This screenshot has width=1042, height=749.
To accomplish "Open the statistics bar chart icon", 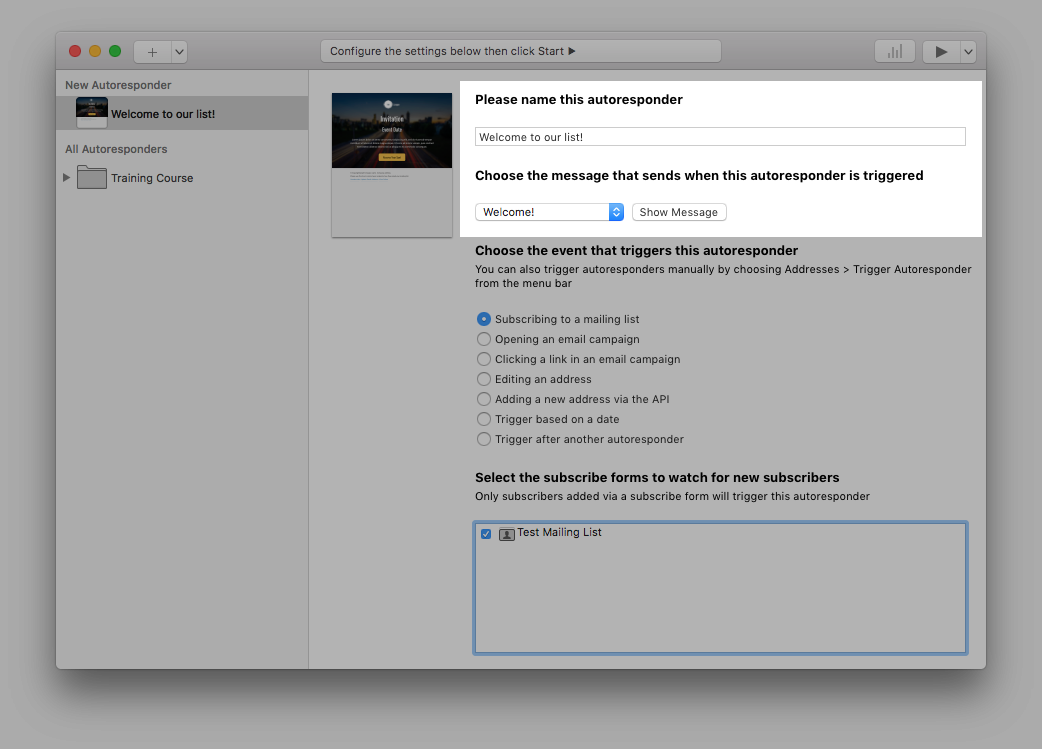I will (894, 52).
